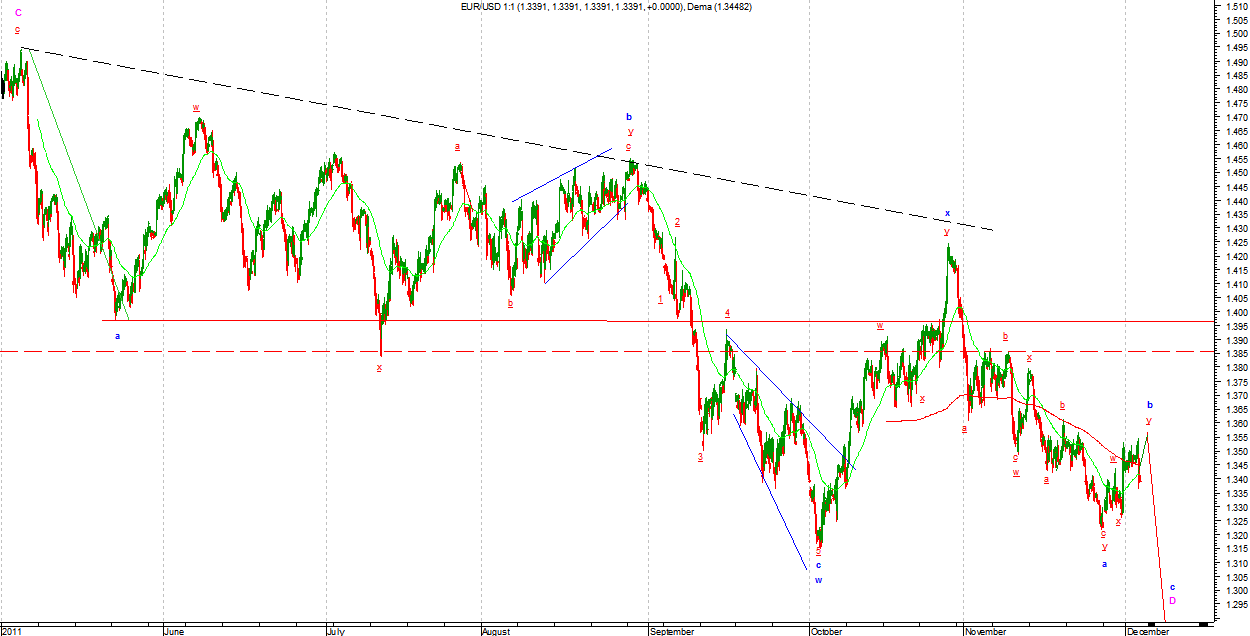Click the 2011 year label on time axis

[x=12, y=631]
